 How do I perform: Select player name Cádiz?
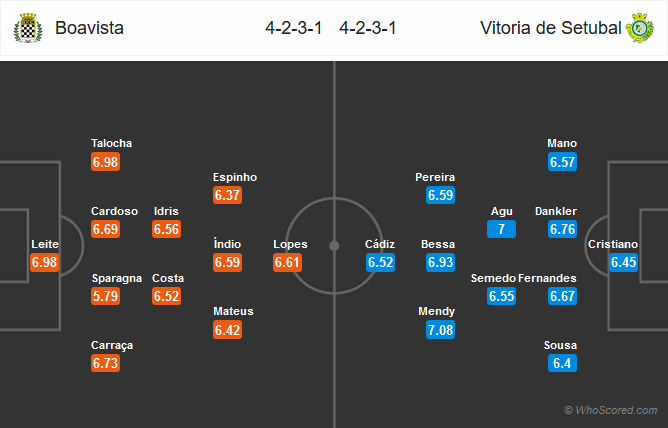[380, 244]
